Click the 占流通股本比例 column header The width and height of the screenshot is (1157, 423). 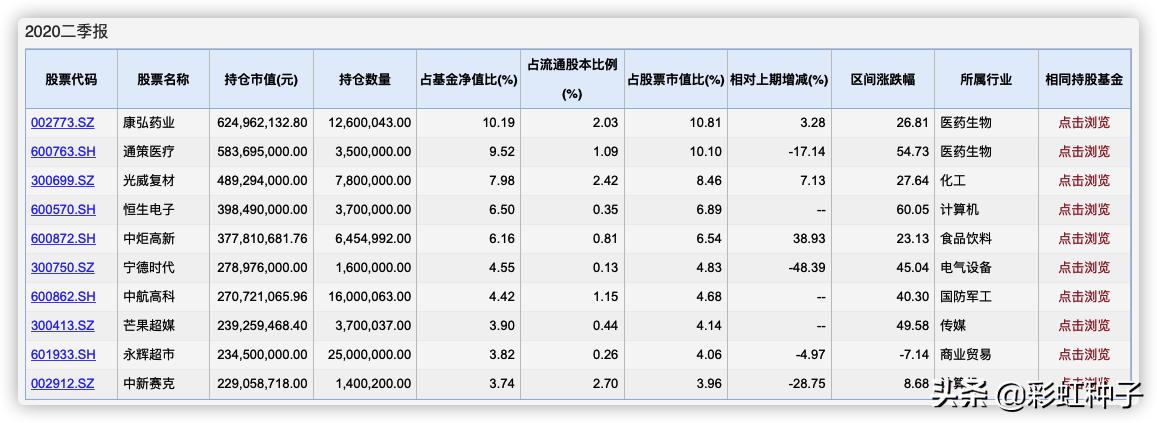pyautogui.click(x=573, y=65)
